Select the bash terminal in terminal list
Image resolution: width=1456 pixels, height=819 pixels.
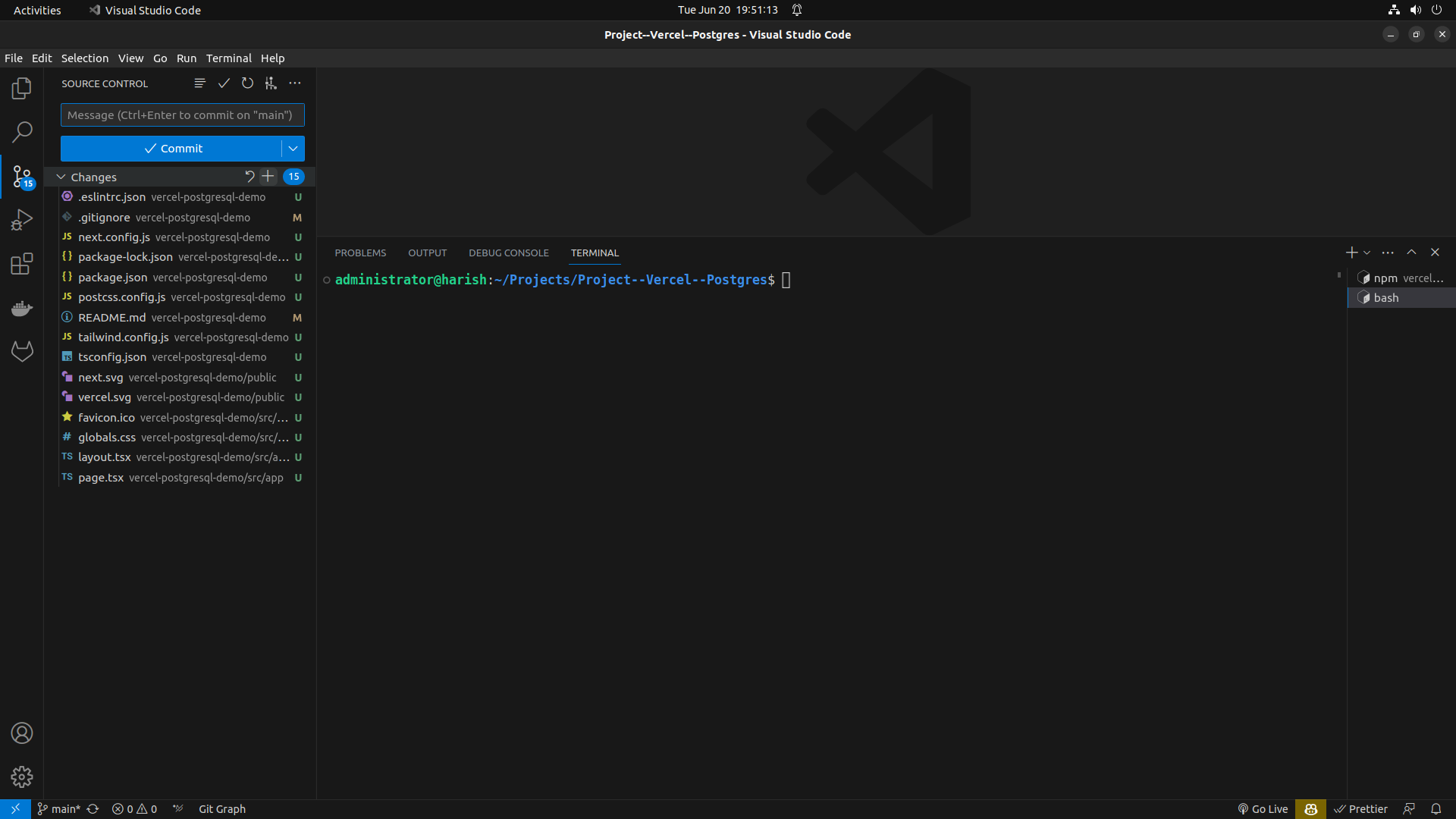[1401, 298]
